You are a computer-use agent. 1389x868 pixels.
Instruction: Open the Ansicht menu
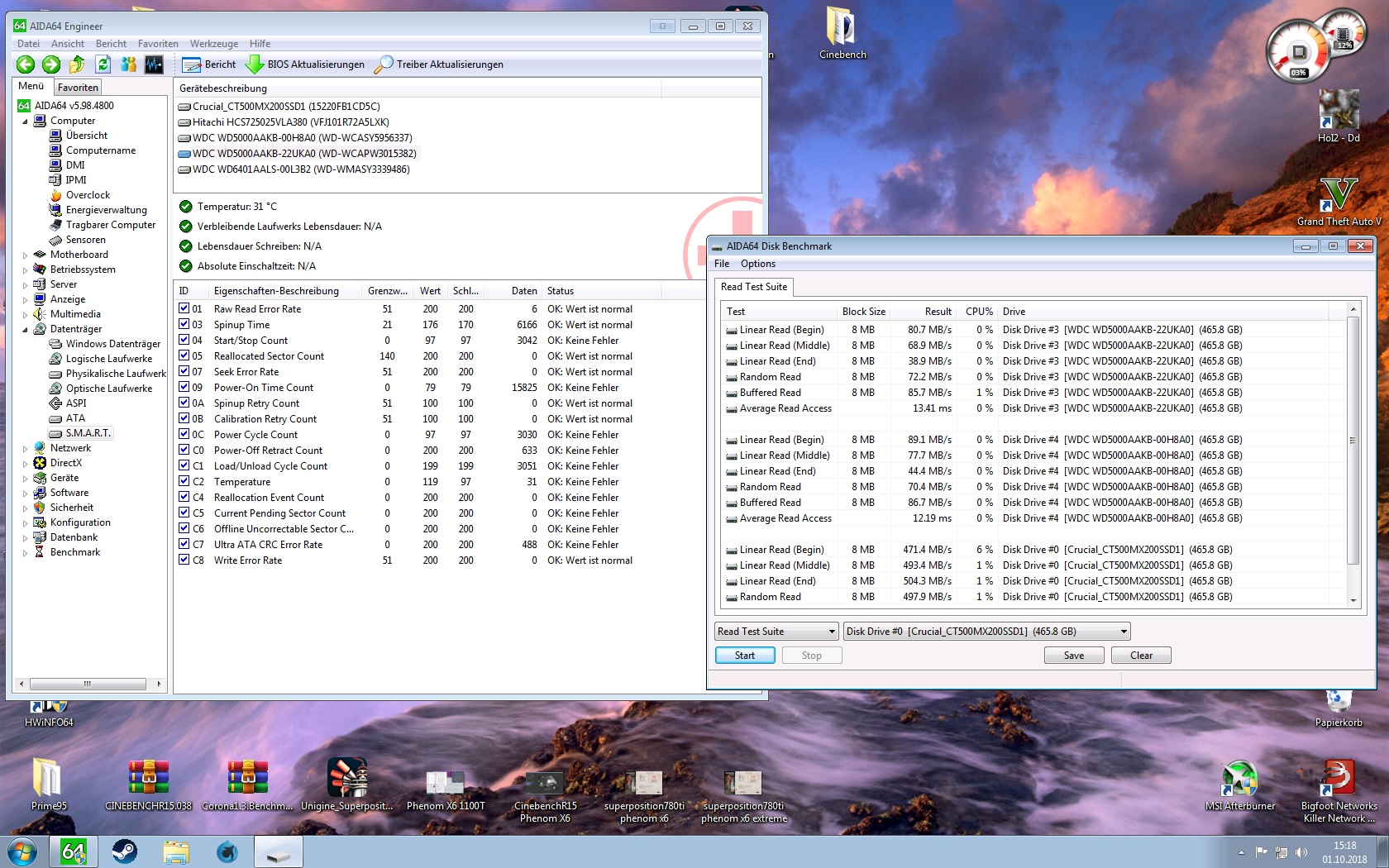68,44
